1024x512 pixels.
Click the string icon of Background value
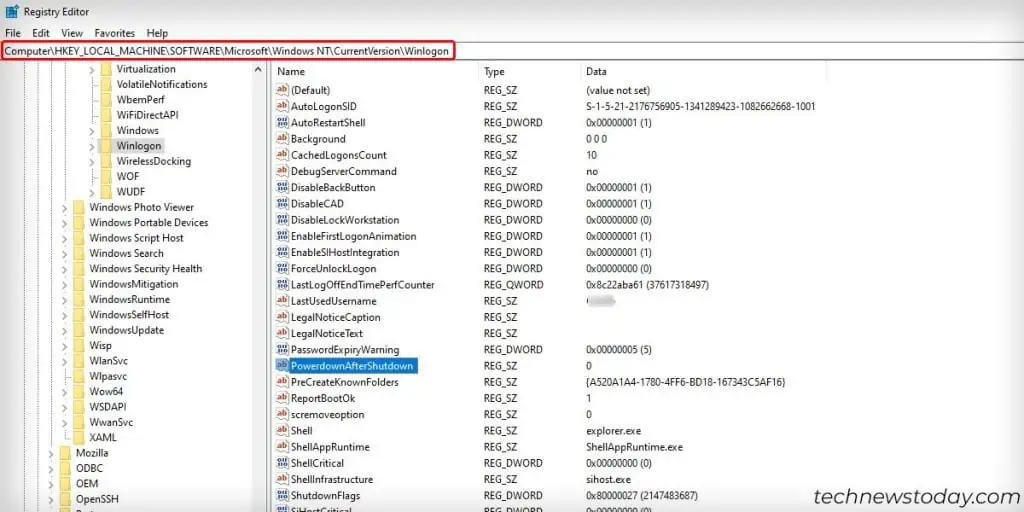[282, 138]
